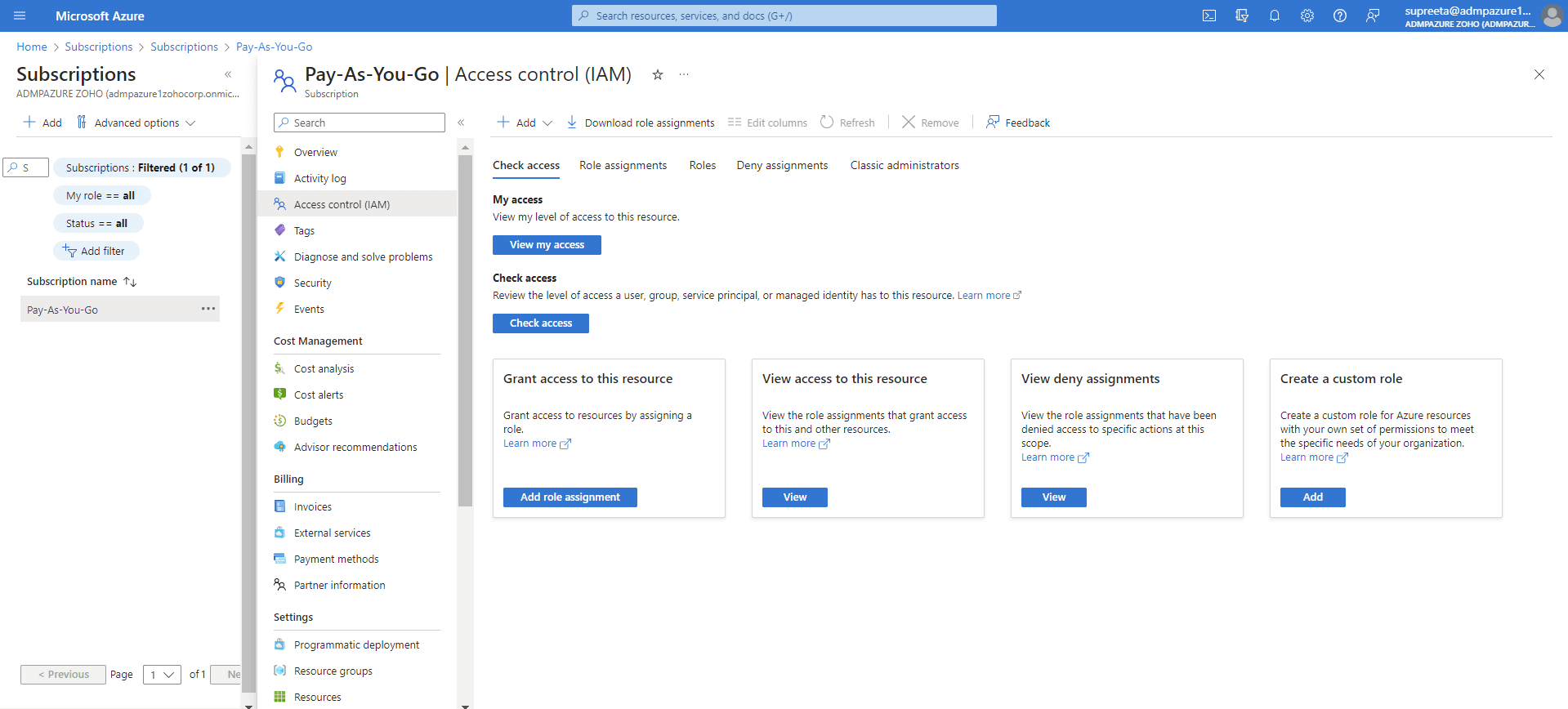Open the Page number dropdown
This screenshot has height=709, width=1568.
(162, 675)
